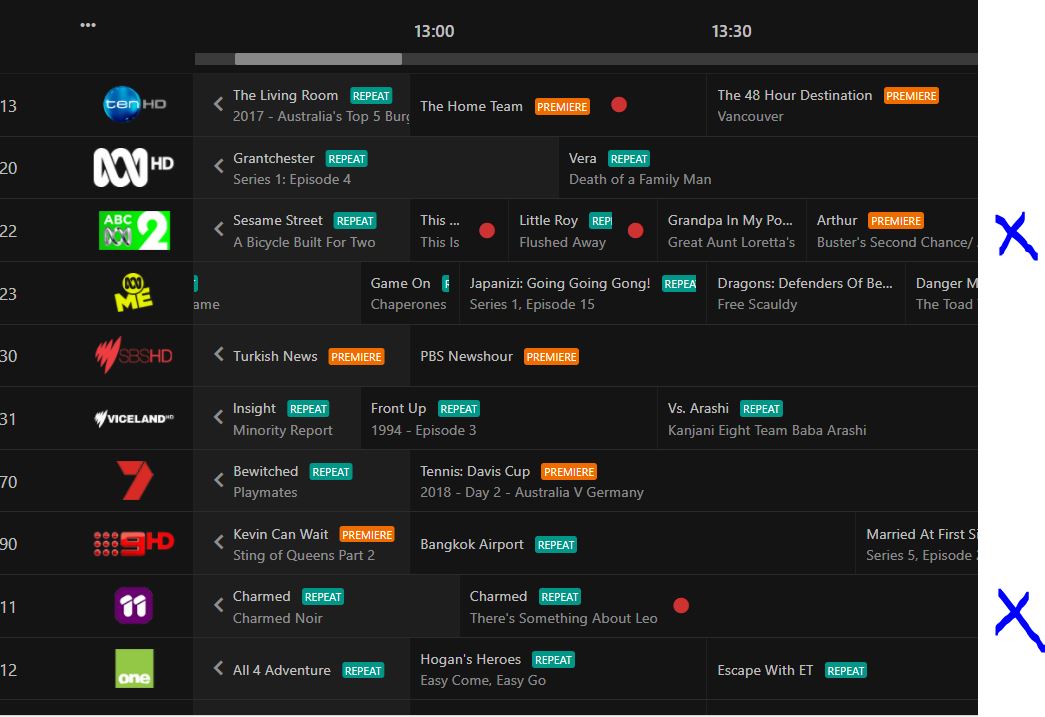The image size is (1045, 717).
Task: Click left chevron beside Bewitched
Action: coord(218,480)
